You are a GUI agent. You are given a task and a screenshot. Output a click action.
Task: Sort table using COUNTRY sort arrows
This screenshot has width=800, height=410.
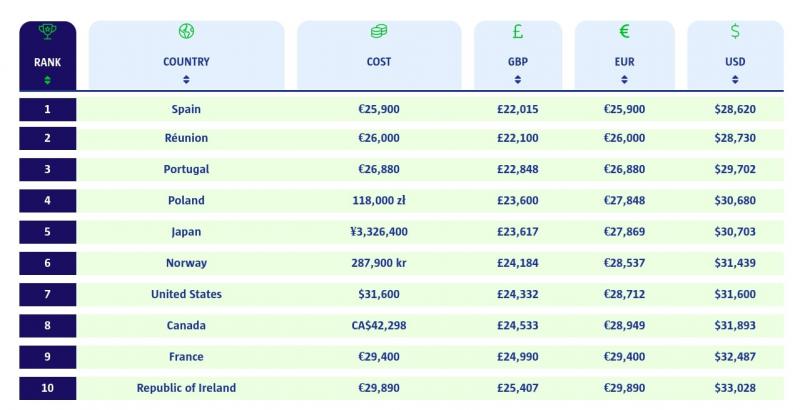point(186,80)
